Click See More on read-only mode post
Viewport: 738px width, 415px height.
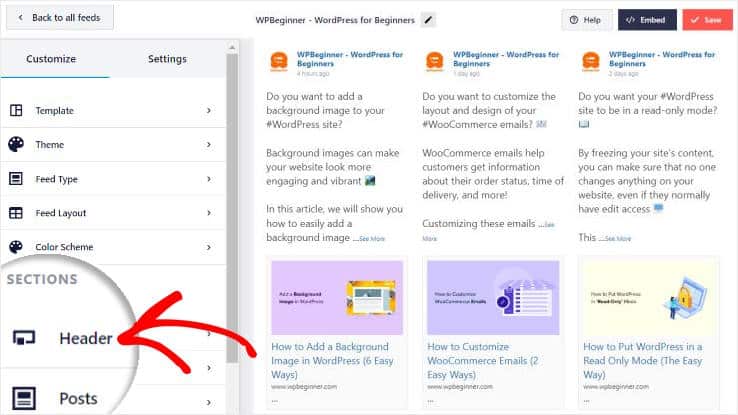tap(618, 239)
